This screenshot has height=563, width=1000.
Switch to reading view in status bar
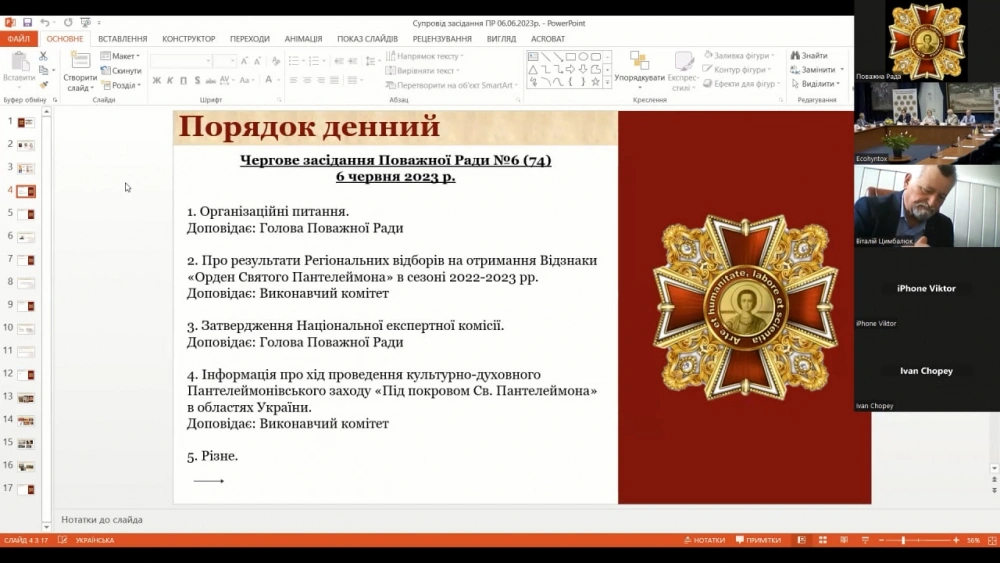pos(844,540)
